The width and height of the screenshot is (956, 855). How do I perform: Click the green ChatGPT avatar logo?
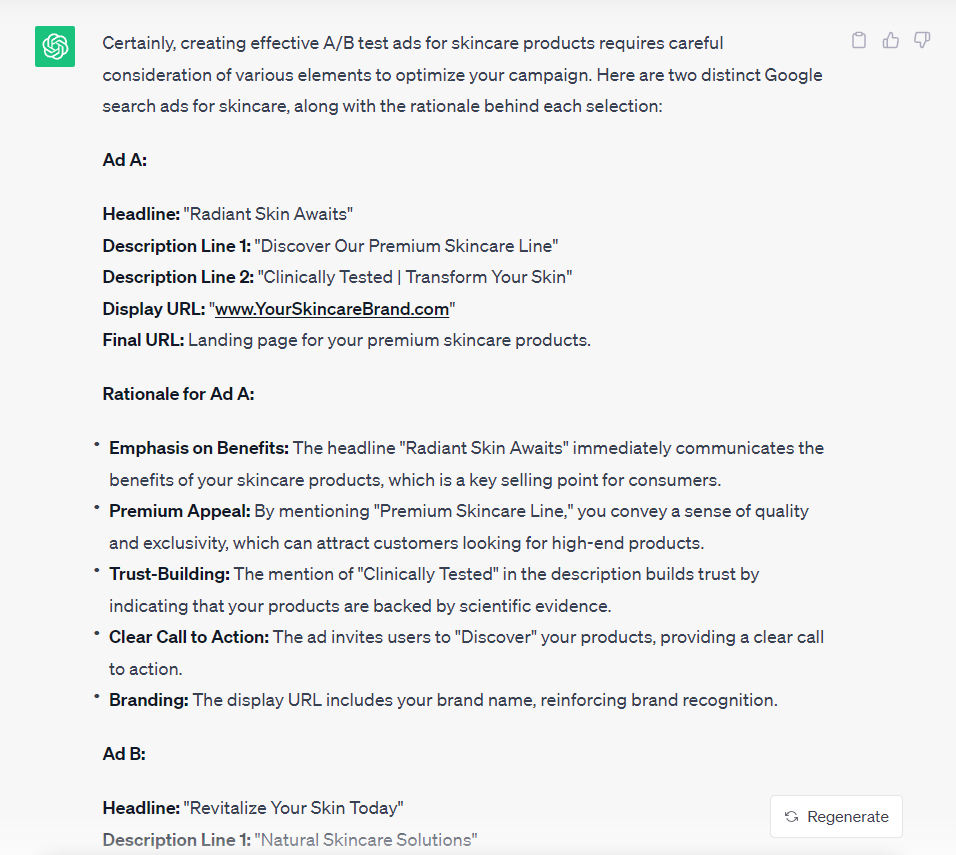[x=55, y=47]
